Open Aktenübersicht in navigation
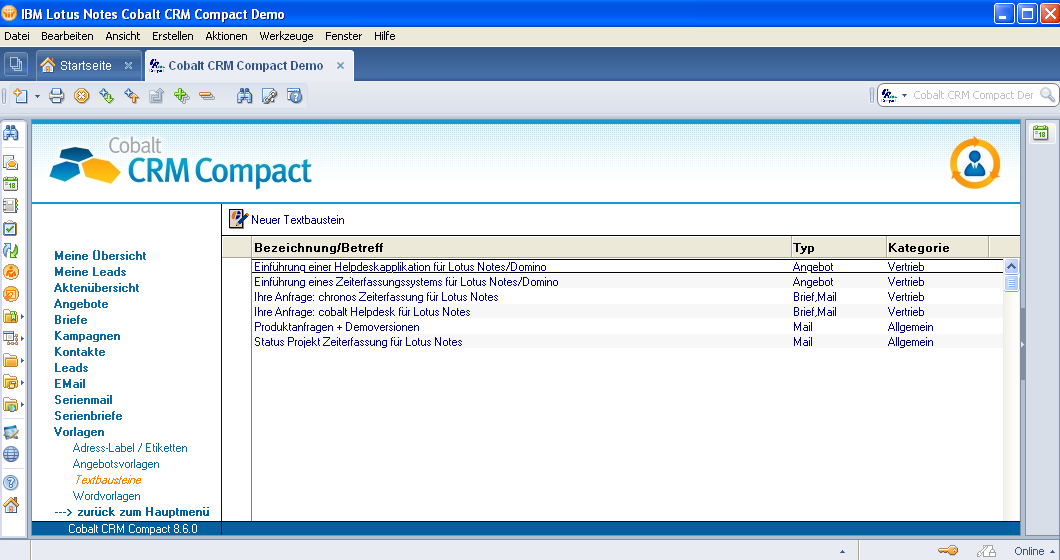This screenshot has height=560, width=1060. pos(96,287)
